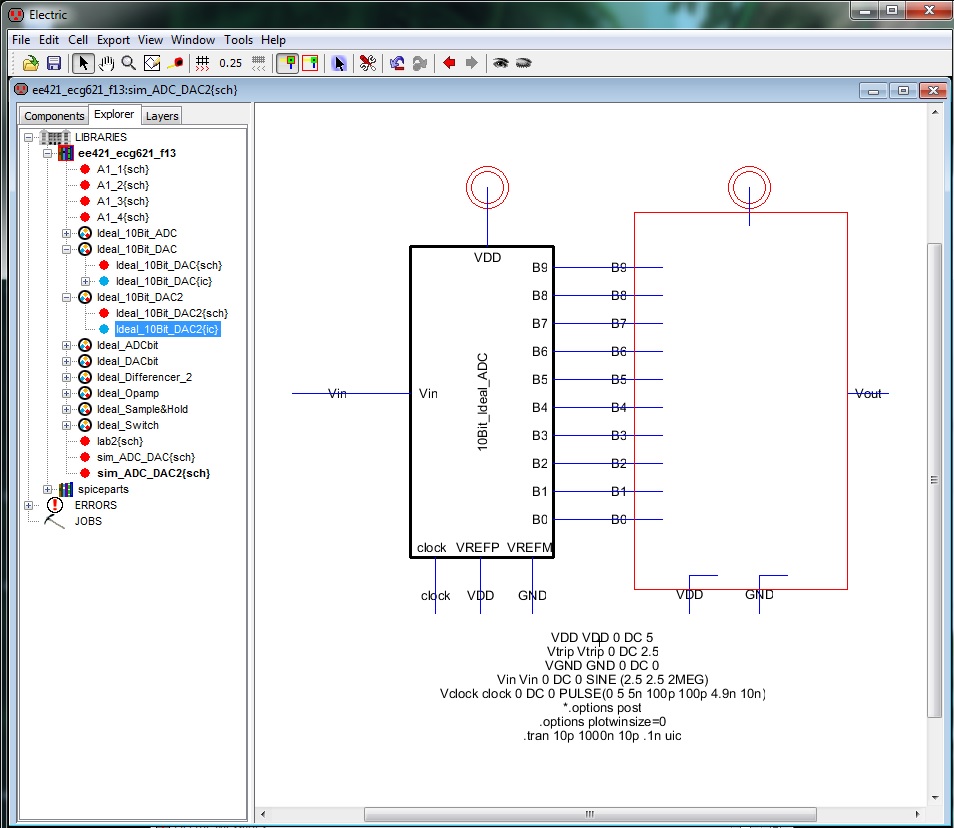Click the Undo icon in toolbar

(x=397, y=63)
